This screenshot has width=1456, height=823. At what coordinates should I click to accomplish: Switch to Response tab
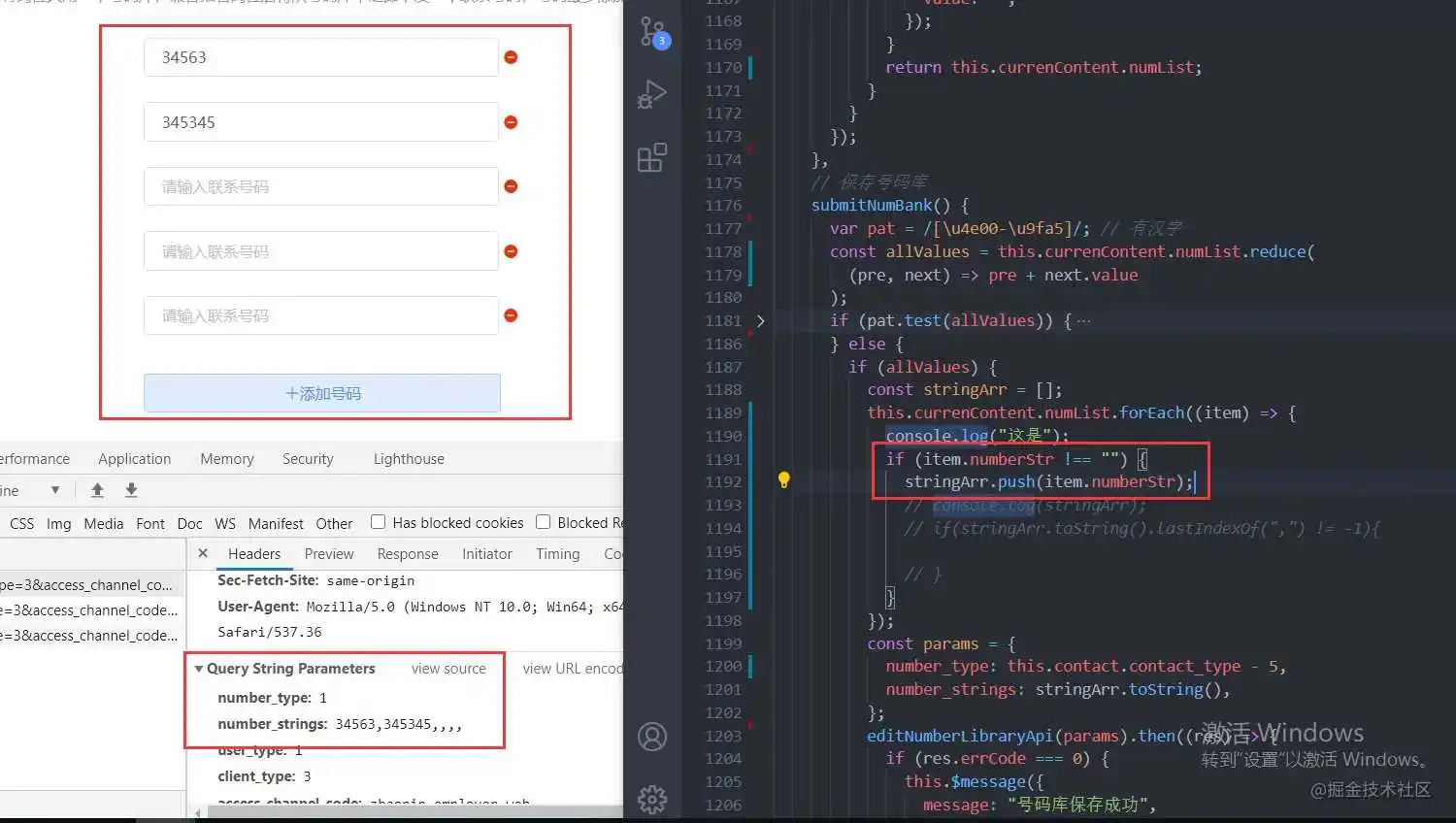[408, 553]
